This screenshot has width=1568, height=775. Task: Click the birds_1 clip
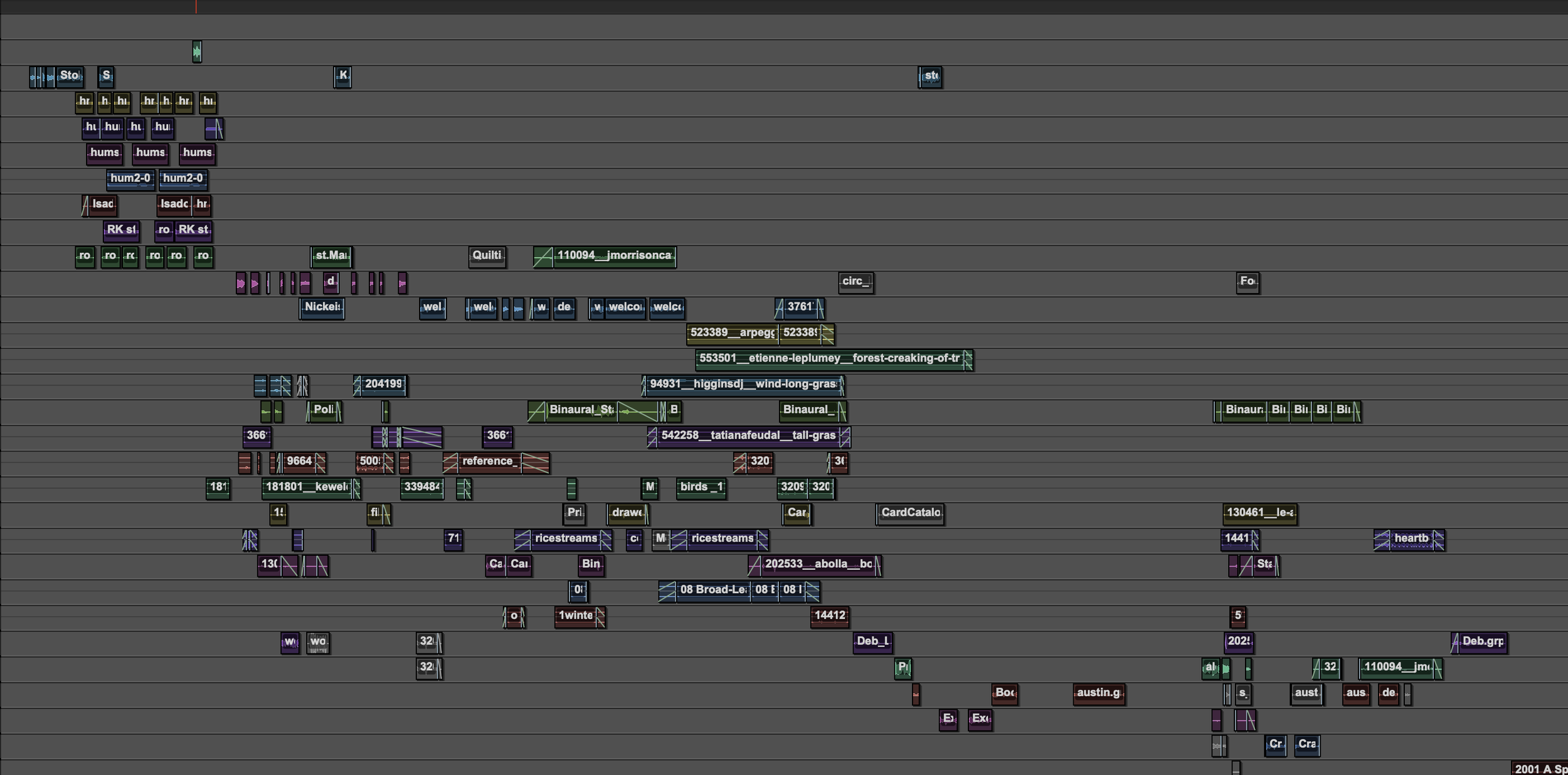tap(701, 488)
